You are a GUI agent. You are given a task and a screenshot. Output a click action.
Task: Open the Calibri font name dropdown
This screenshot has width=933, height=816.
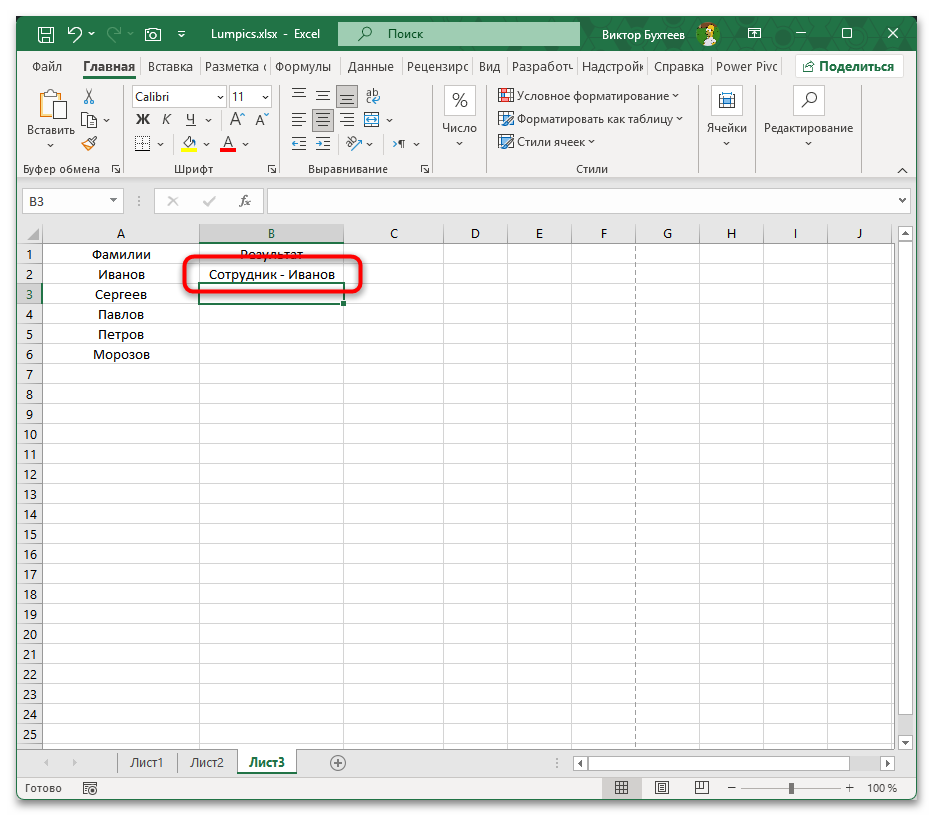point(219,97)
